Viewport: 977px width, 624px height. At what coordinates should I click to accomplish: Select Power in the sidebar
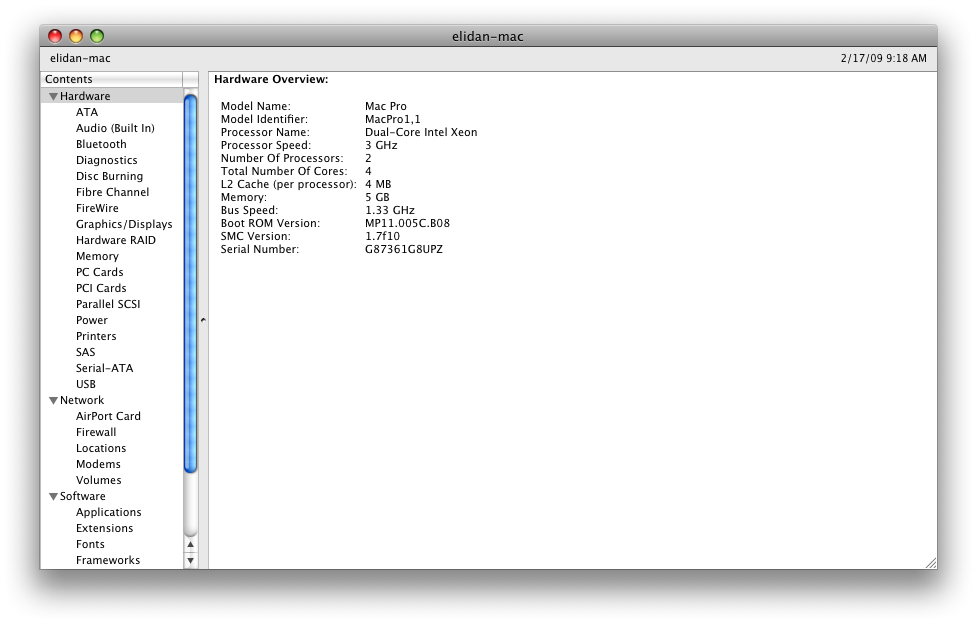pyautogui.click(x=92, y=320)
